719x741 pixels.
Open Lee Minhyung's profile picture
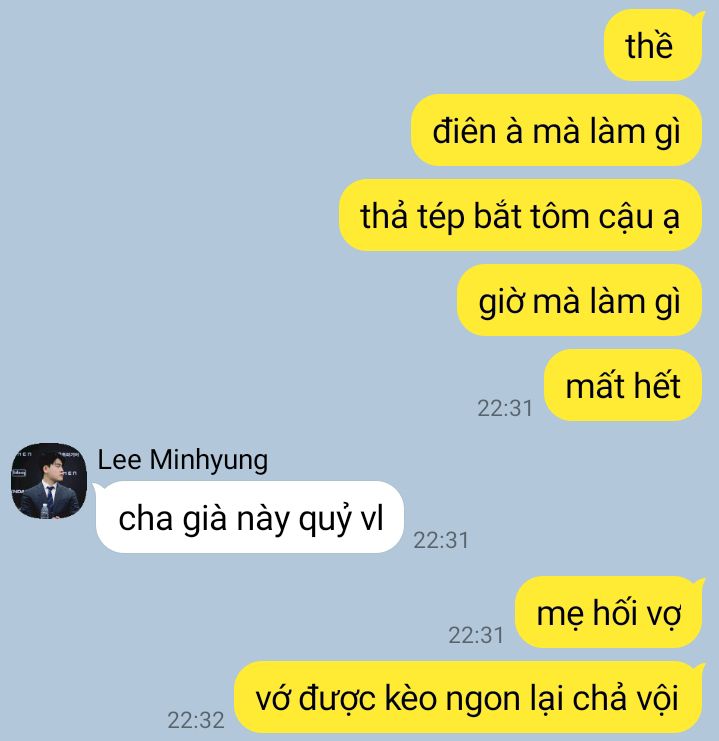click(x=49, y=481)
